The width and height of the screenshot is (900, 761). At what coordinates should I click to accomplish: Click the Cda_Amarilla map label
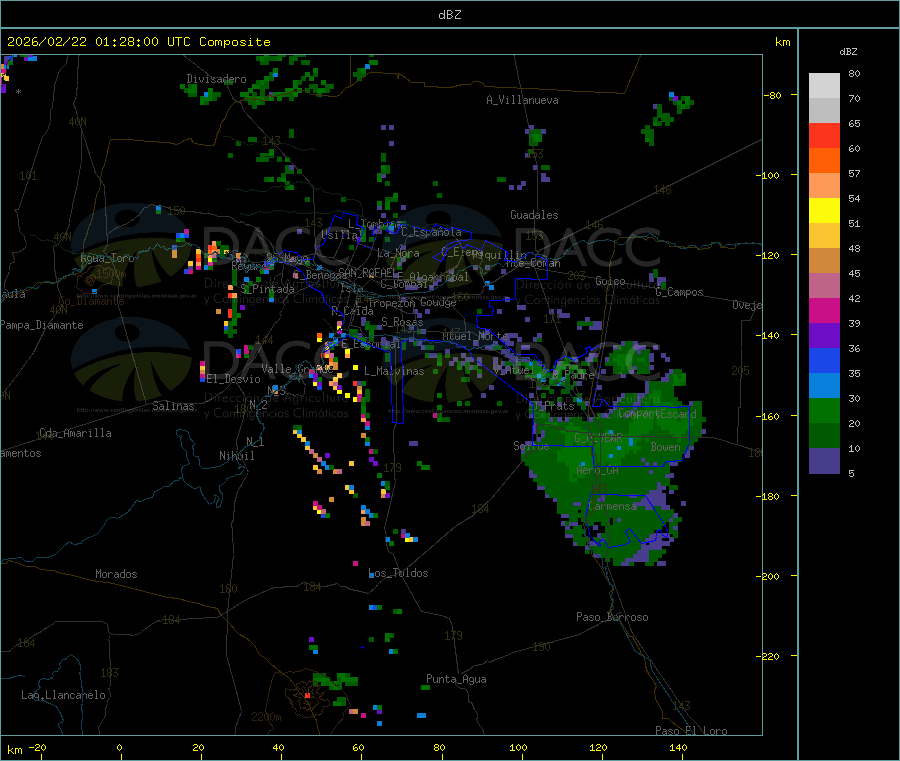75,433
